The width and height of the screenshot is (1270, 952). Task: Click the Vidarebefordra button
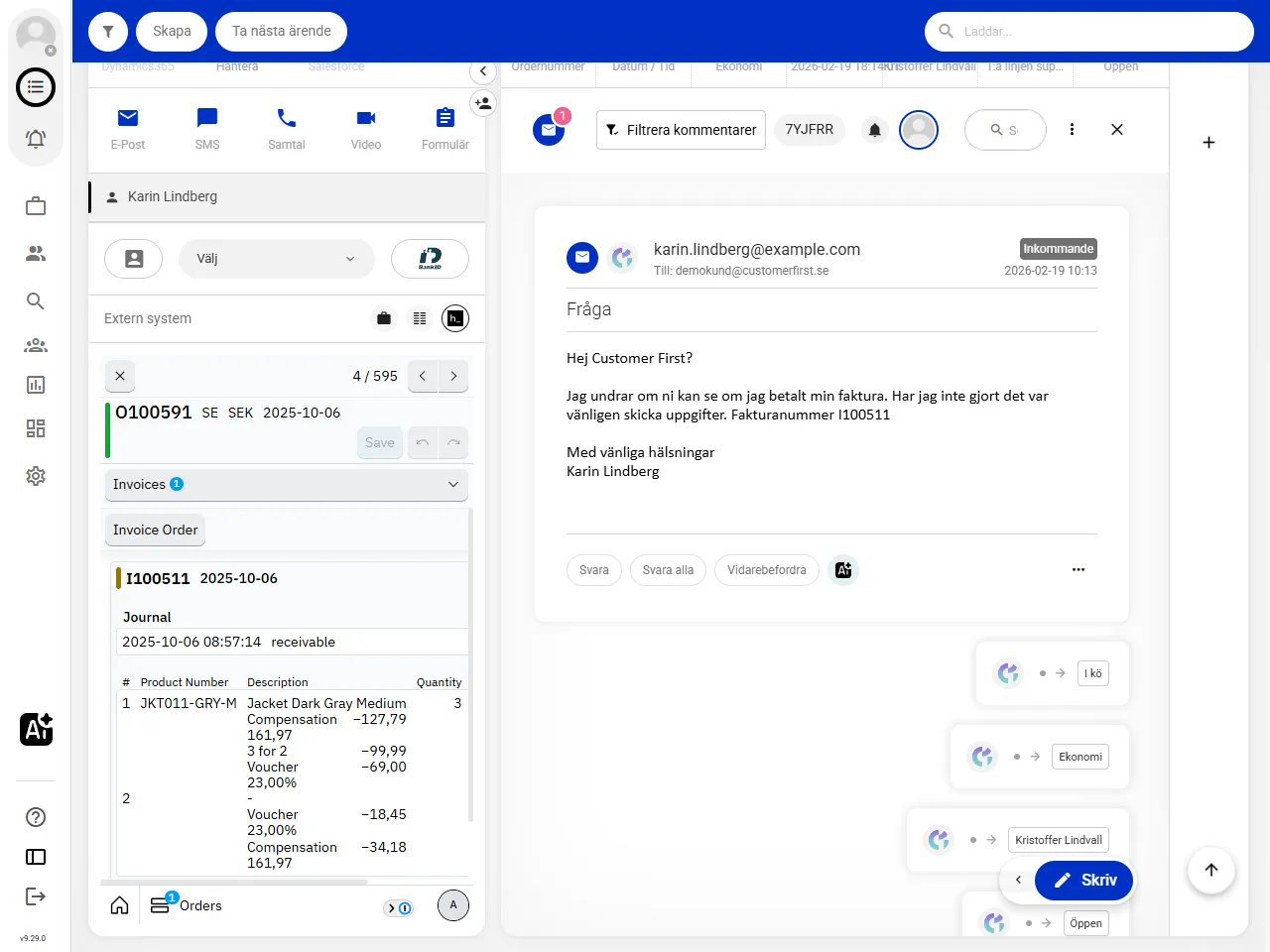766,570
